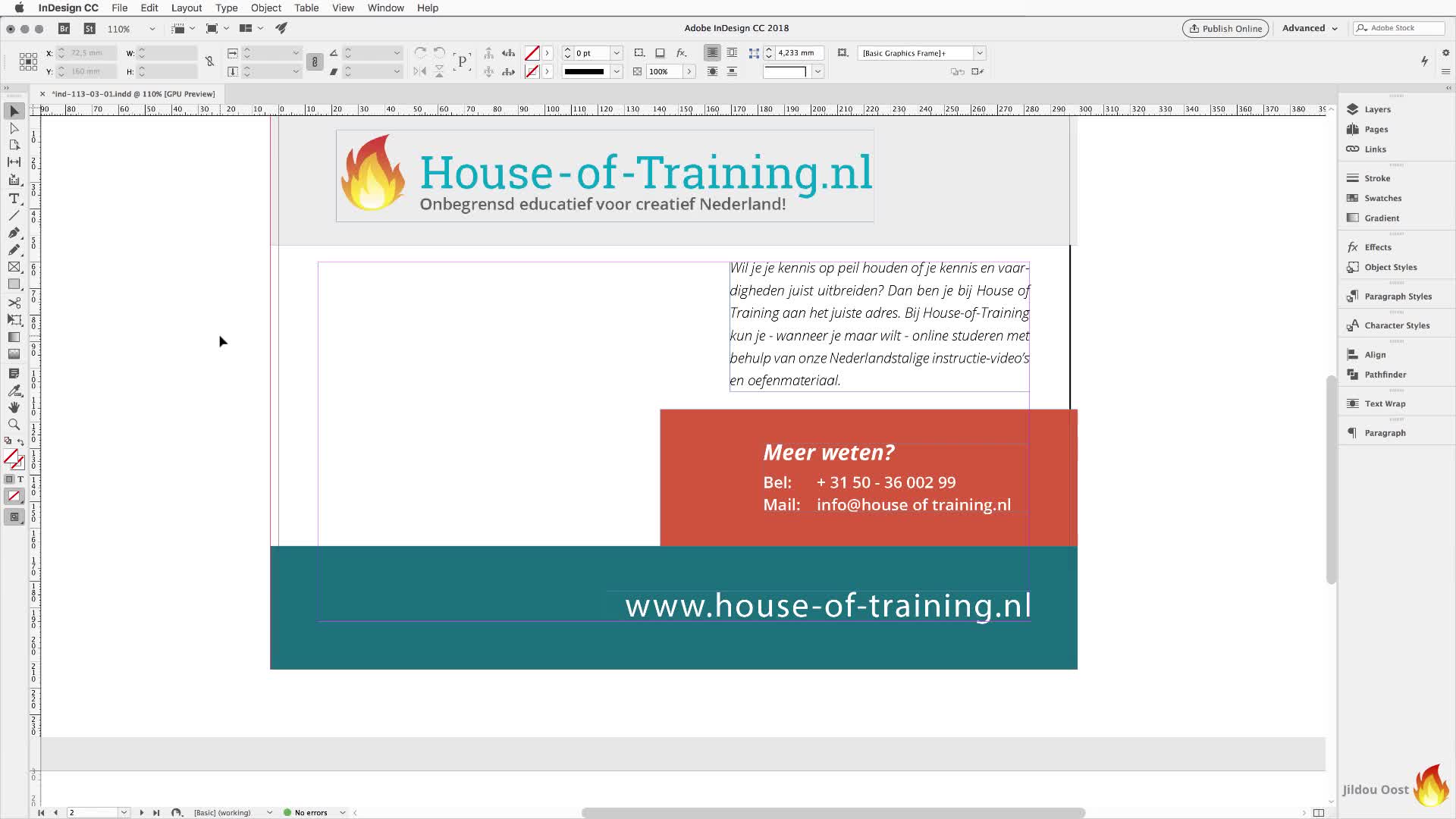Select the Gap tool
The width and height of the screenshot is (1456, 819).
pos(14,162)
